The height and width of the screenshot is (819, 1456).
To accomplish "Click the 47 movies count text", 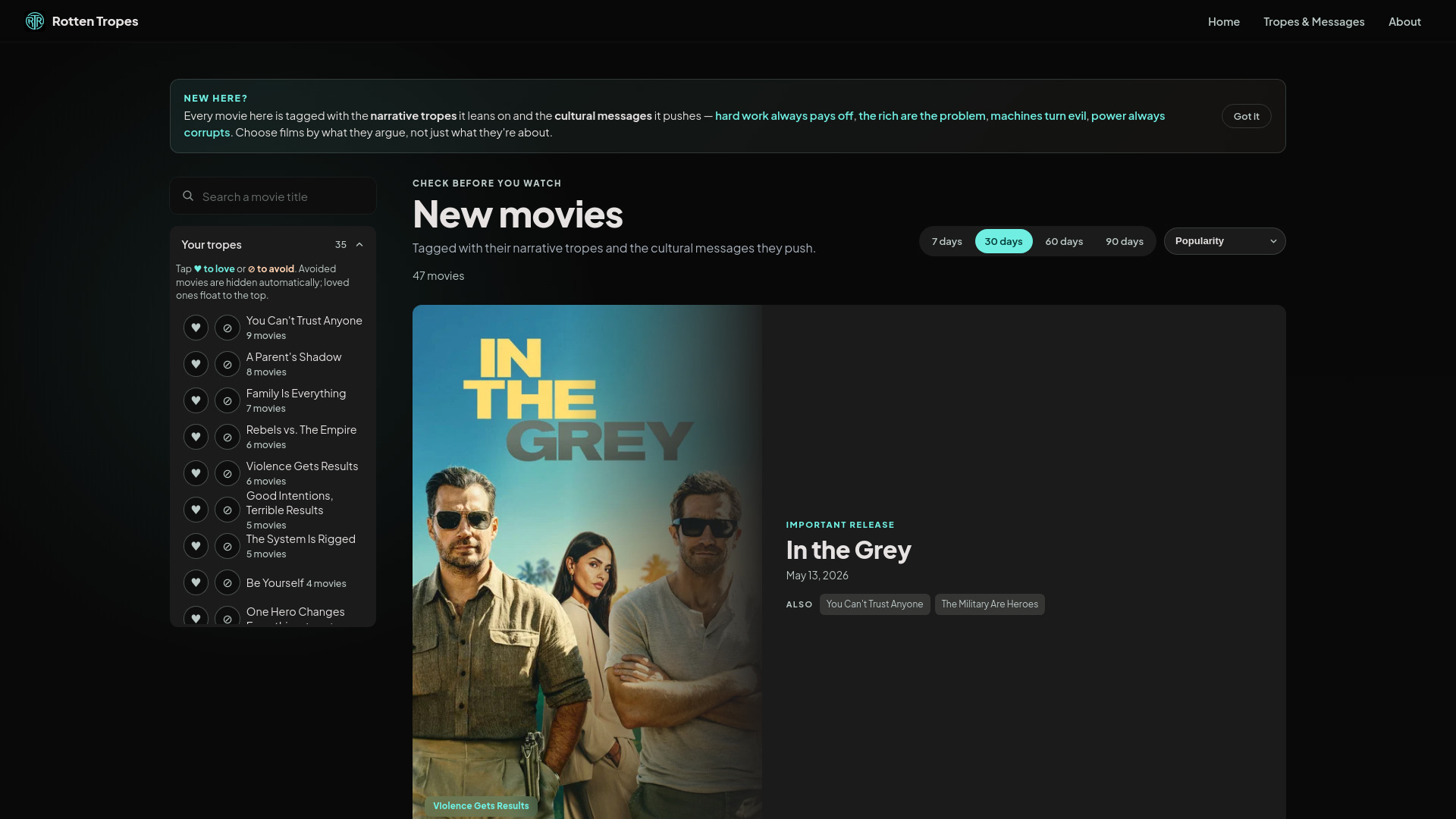I will 438,276.
